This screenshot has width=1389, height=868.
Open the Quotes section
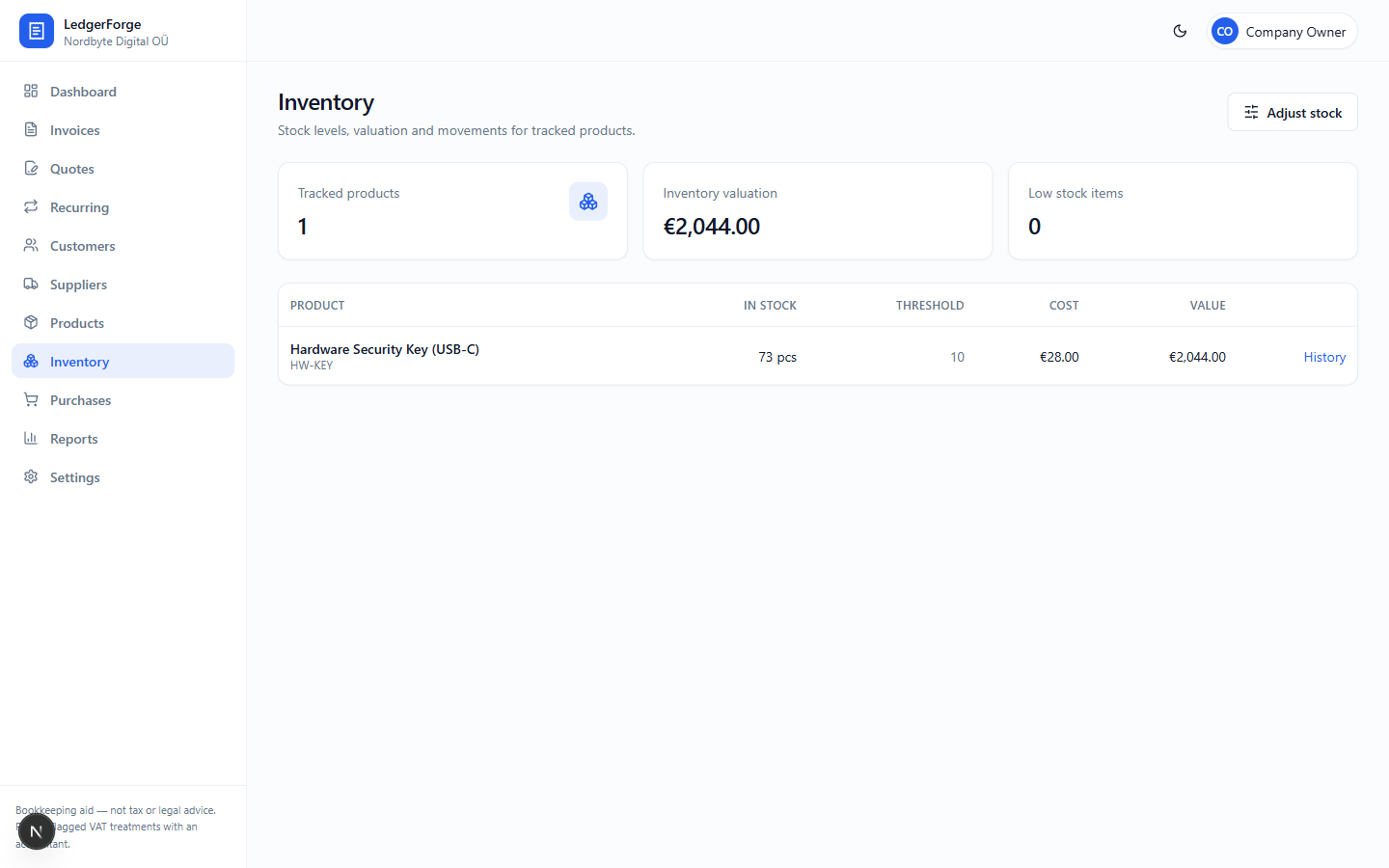(123, 168)
